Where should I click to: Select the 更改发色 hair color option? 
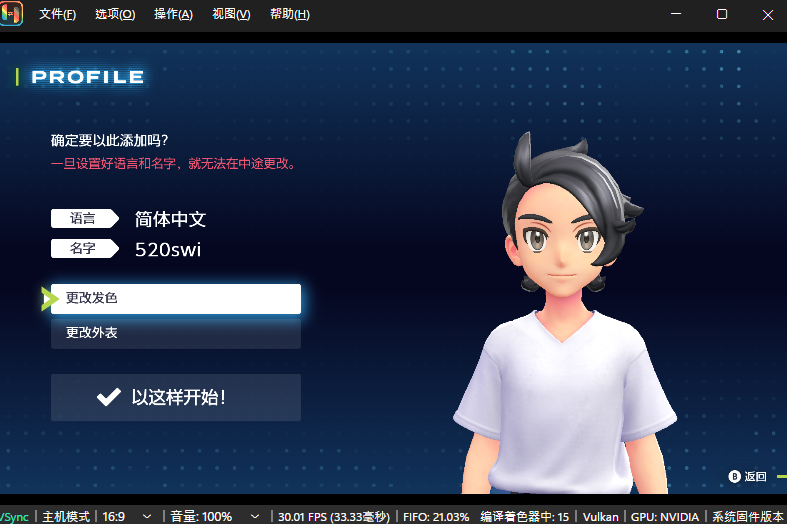pyautogui.click(x=176, y=298)
